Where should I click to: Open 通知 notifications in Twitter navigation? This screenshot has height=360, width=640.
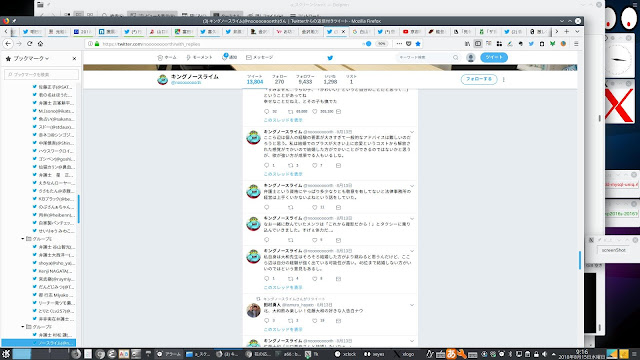point(229,57)
